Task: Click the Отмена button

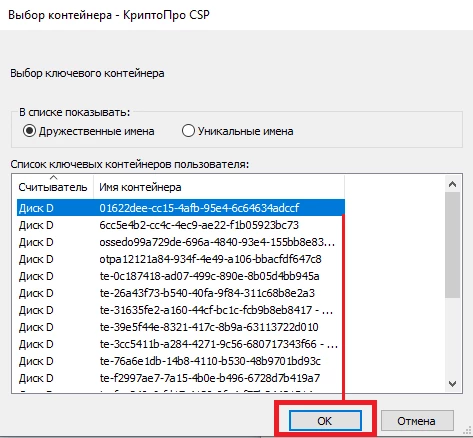Action: 417,421
